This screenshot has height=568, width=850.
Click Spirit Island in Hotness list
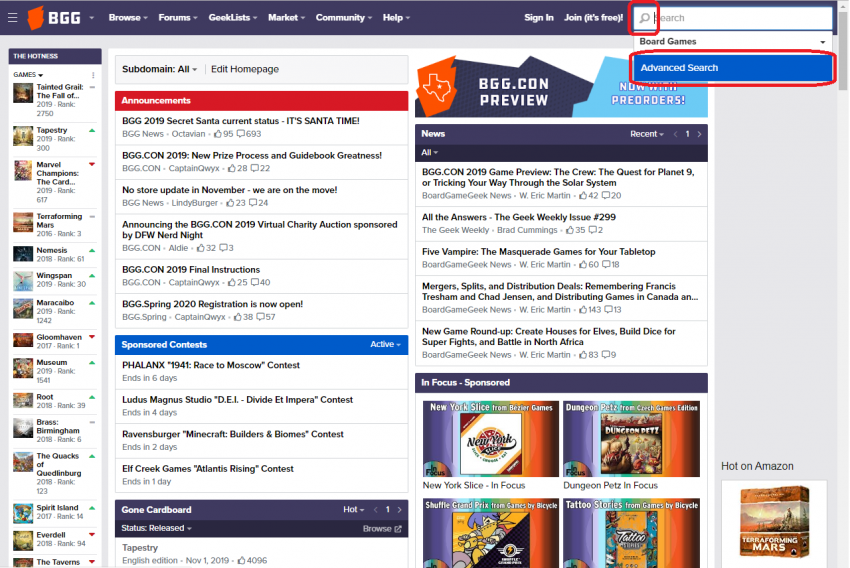[57, 508]
